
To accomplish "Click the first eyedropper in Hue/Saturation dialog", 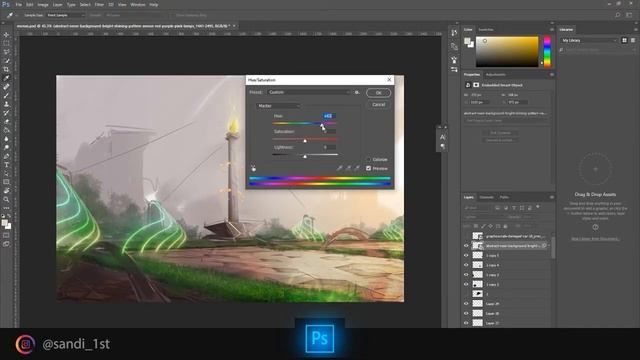I will 340,168.
